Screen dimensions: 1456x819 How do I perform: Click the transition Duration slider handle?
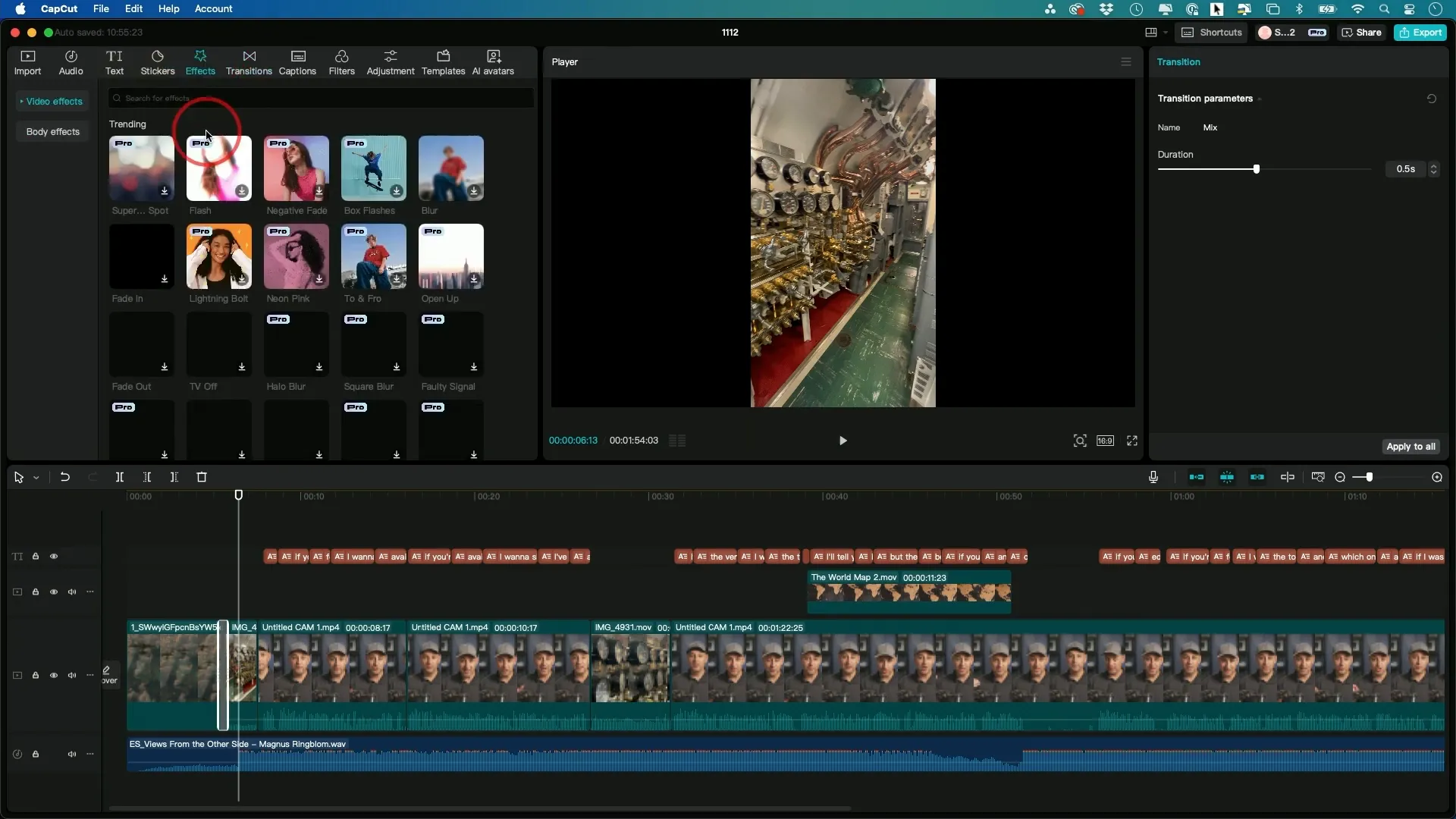tap(1257, 169)
